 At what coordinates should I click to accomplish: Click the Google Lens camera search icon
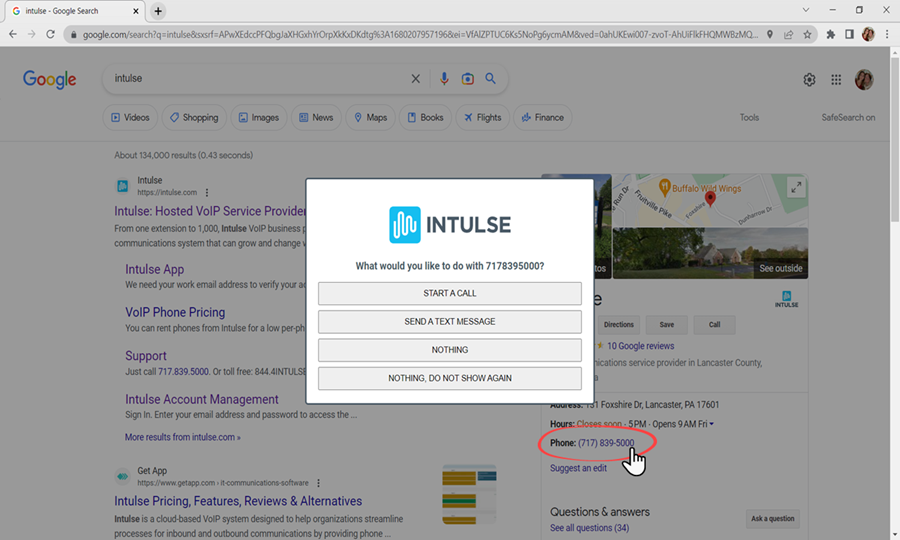(467, 79)
